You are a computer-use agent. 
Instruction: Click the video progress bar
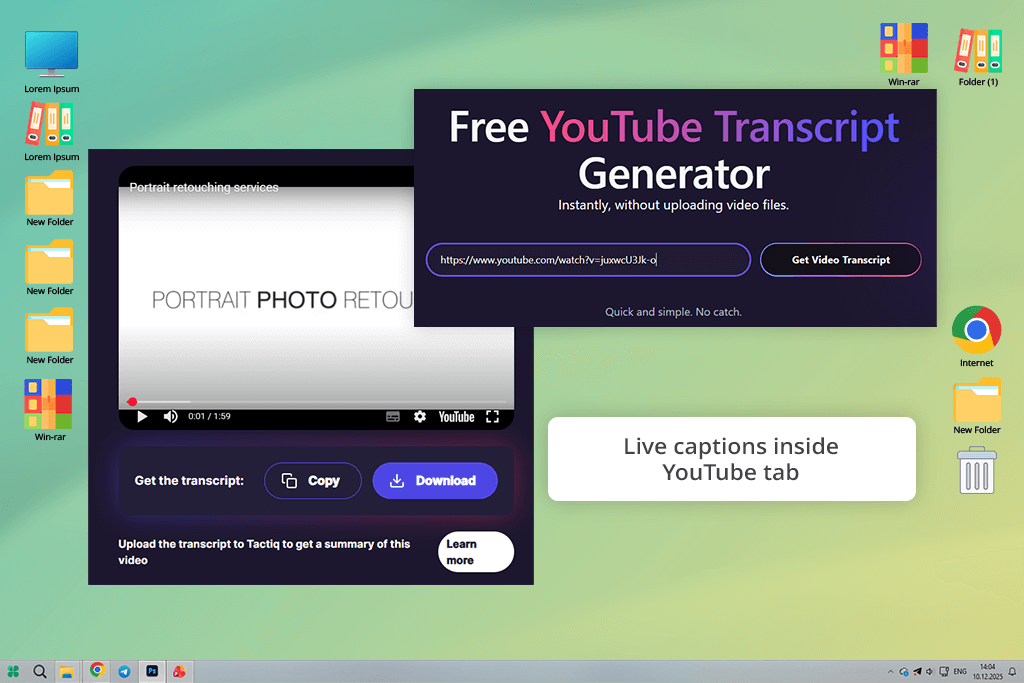point(316,402)
